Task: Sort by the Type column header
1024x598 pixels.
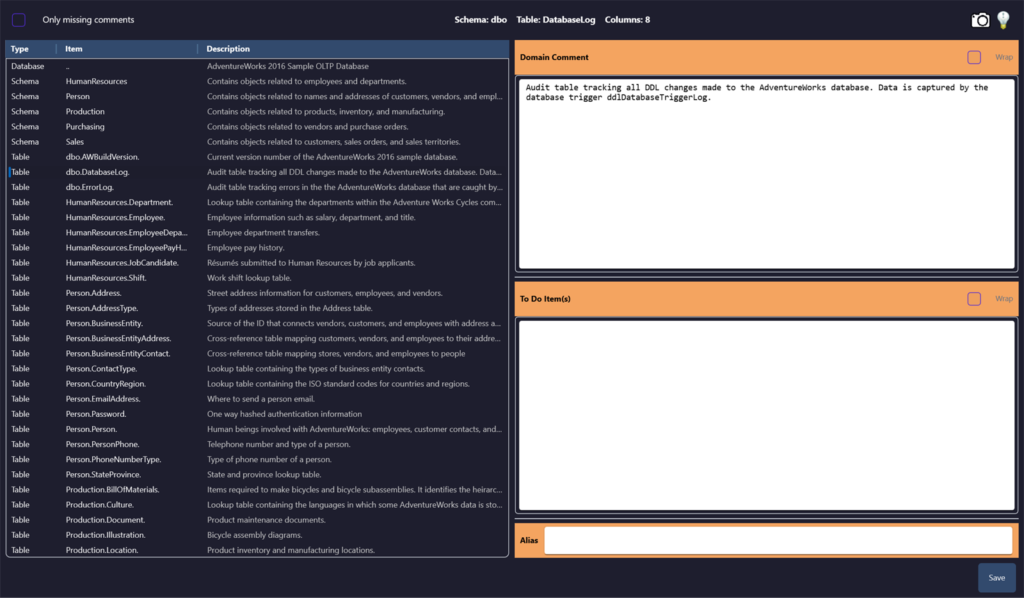Action: pyautogui.click(x=20, y=49)
